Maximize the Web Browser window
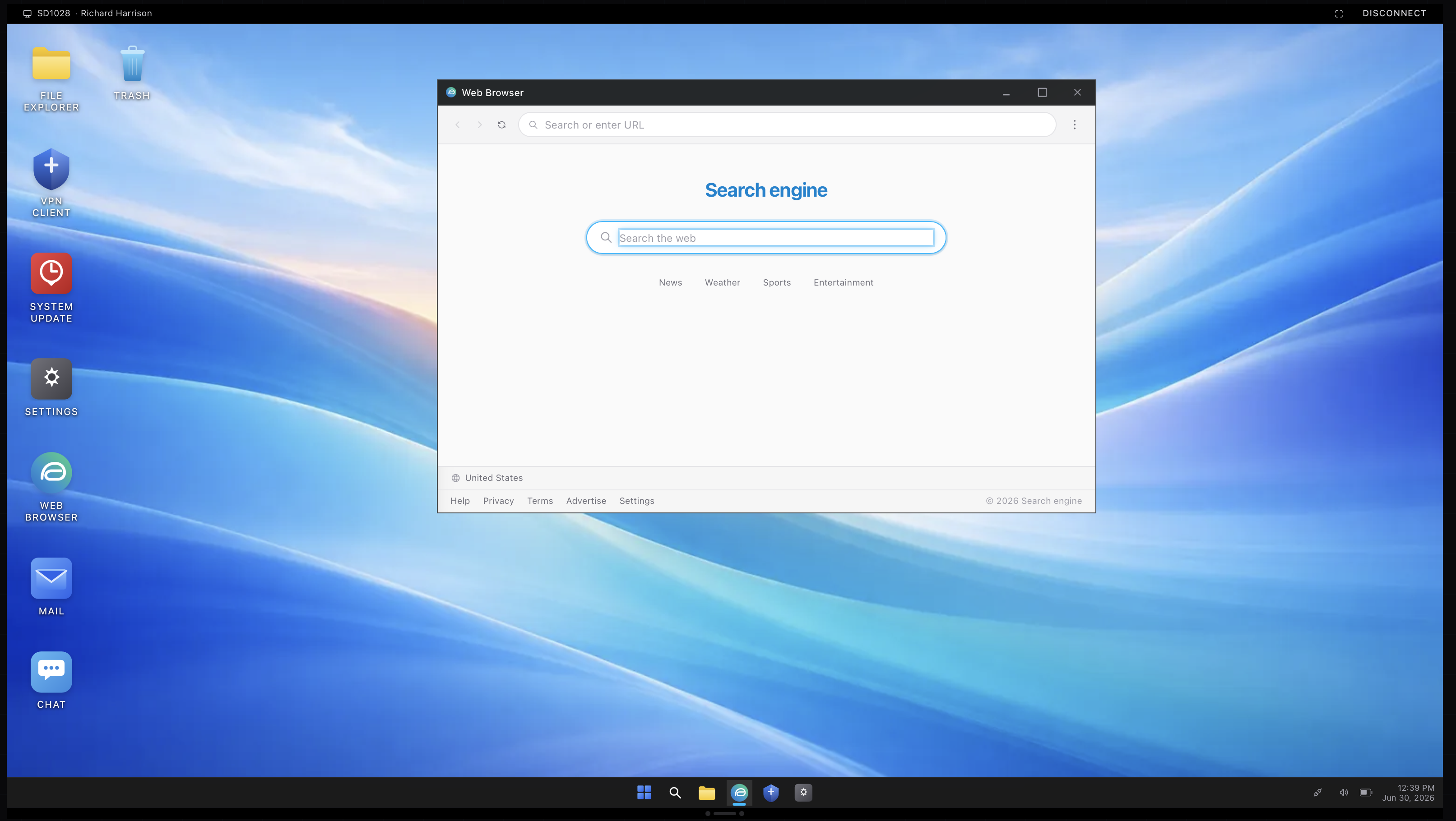Screen dimensions: 1456x821 point(1042,92)
